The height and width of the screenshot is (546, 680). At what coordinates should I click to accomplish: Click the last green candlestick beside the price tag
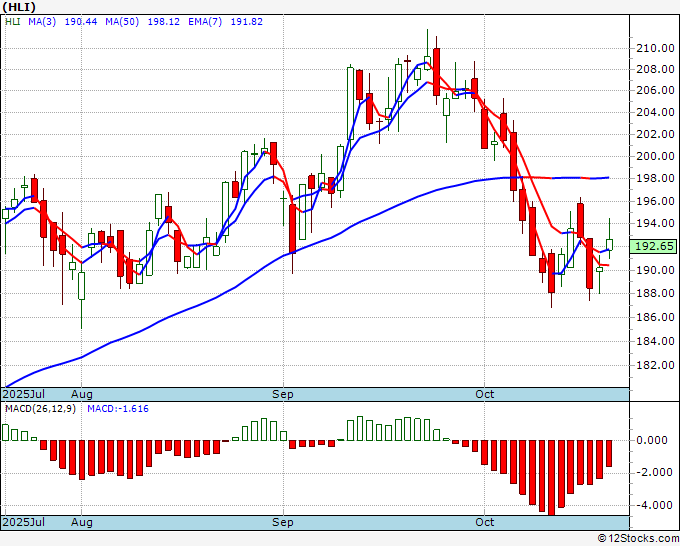pyautogui.click(x=609, y=244)
